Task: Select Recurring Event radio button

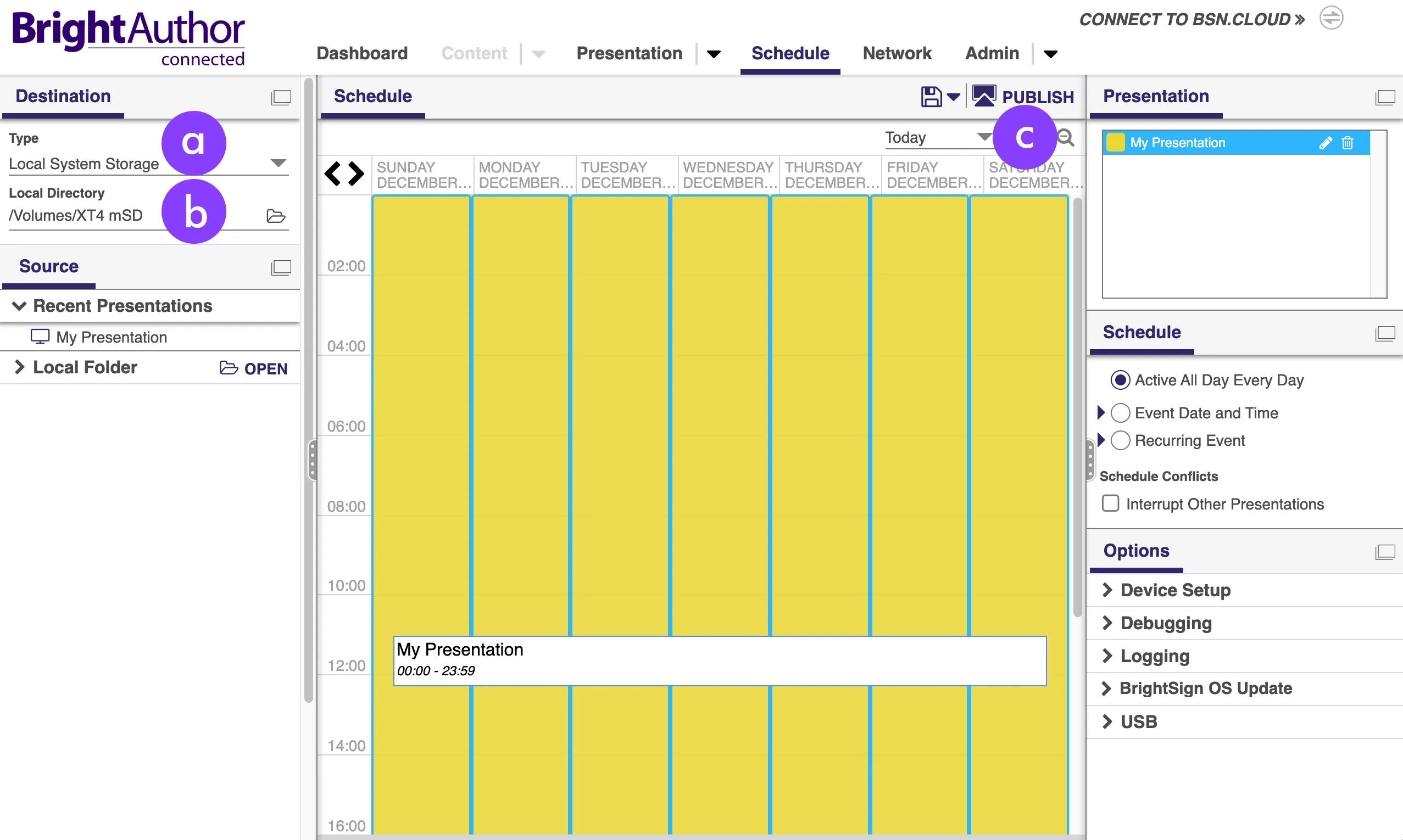Action: [1120, 440]
